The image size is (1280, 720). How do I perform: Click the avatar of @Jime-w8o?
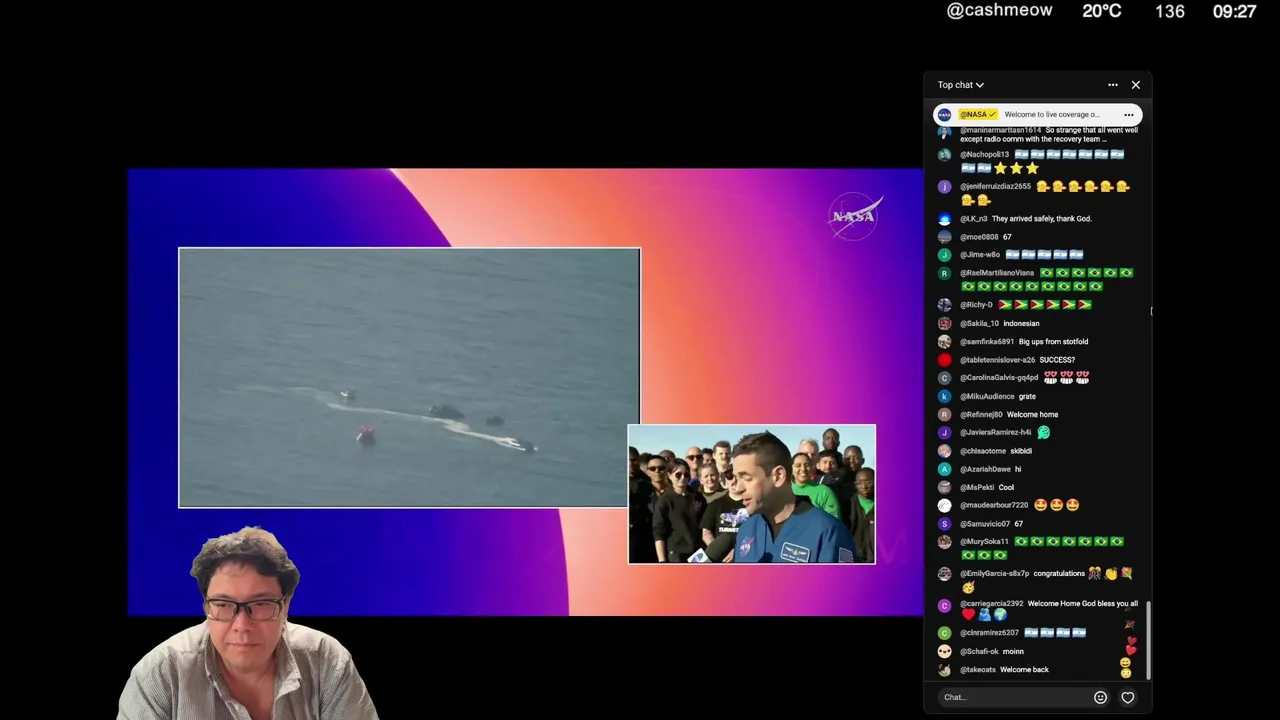[944, 255]
